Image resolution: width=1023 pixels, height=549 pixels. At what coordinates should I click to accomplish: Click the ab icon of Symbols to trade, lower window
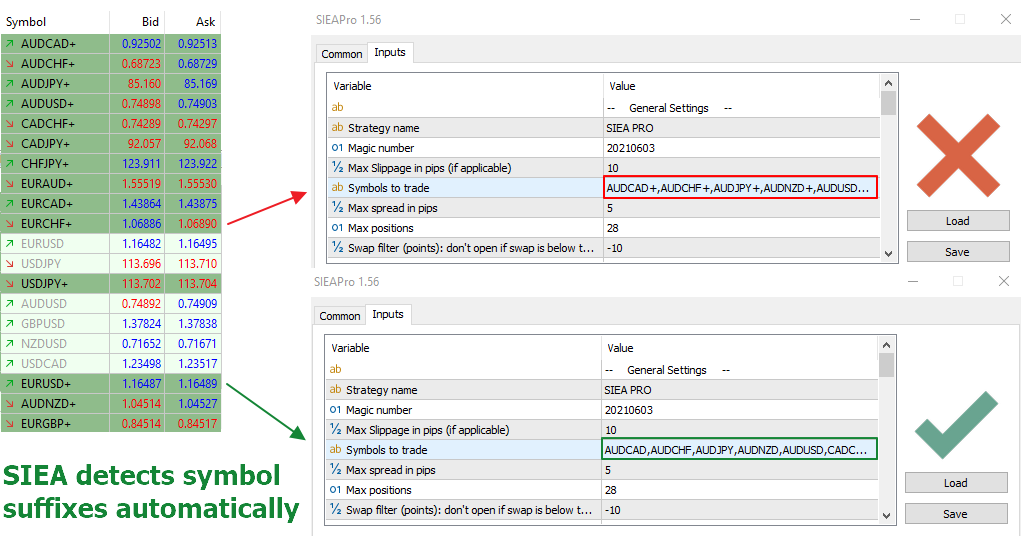(x=335, y=449)
